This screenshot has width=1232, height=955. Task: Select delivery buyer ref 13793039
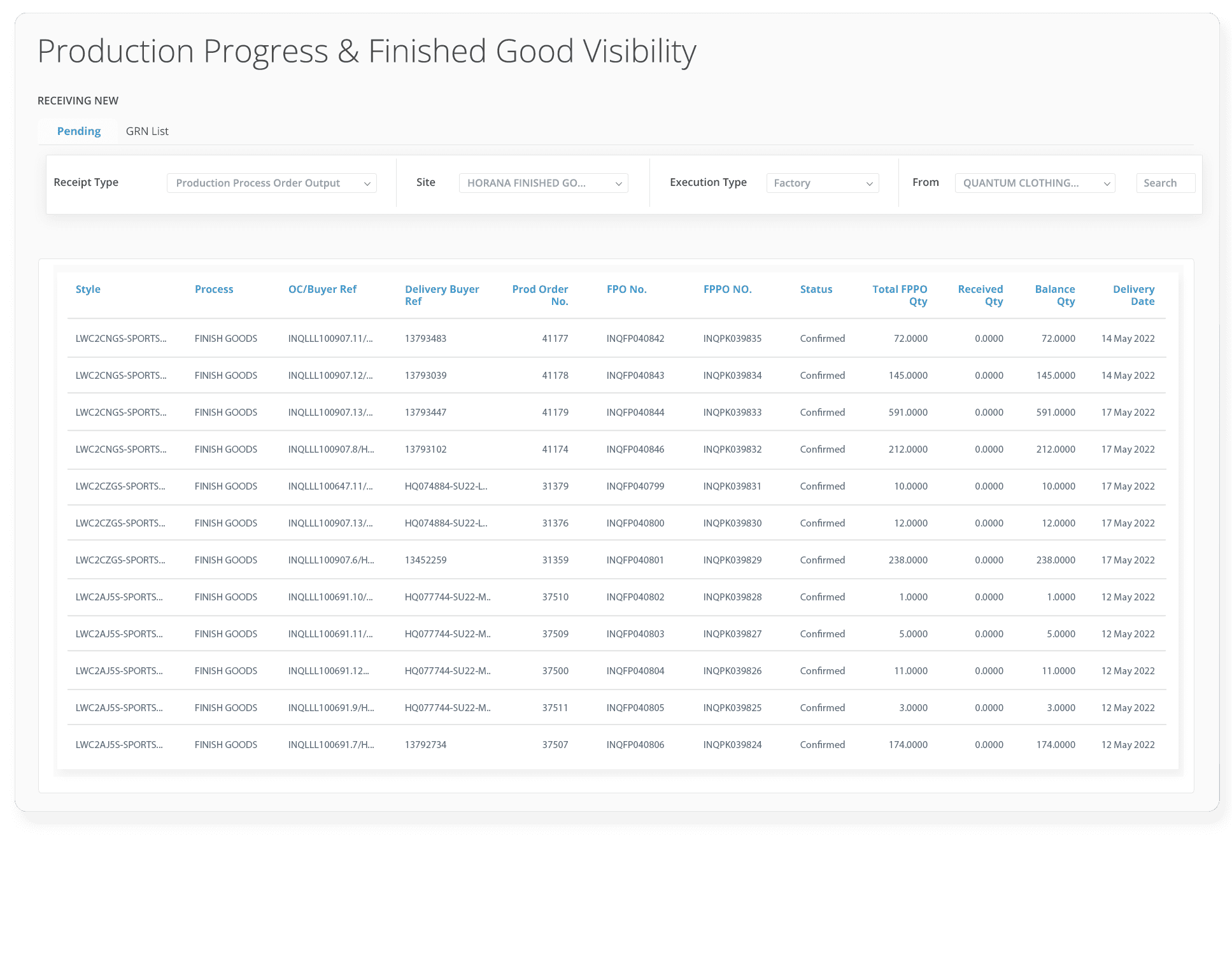[x=425, y=376]
